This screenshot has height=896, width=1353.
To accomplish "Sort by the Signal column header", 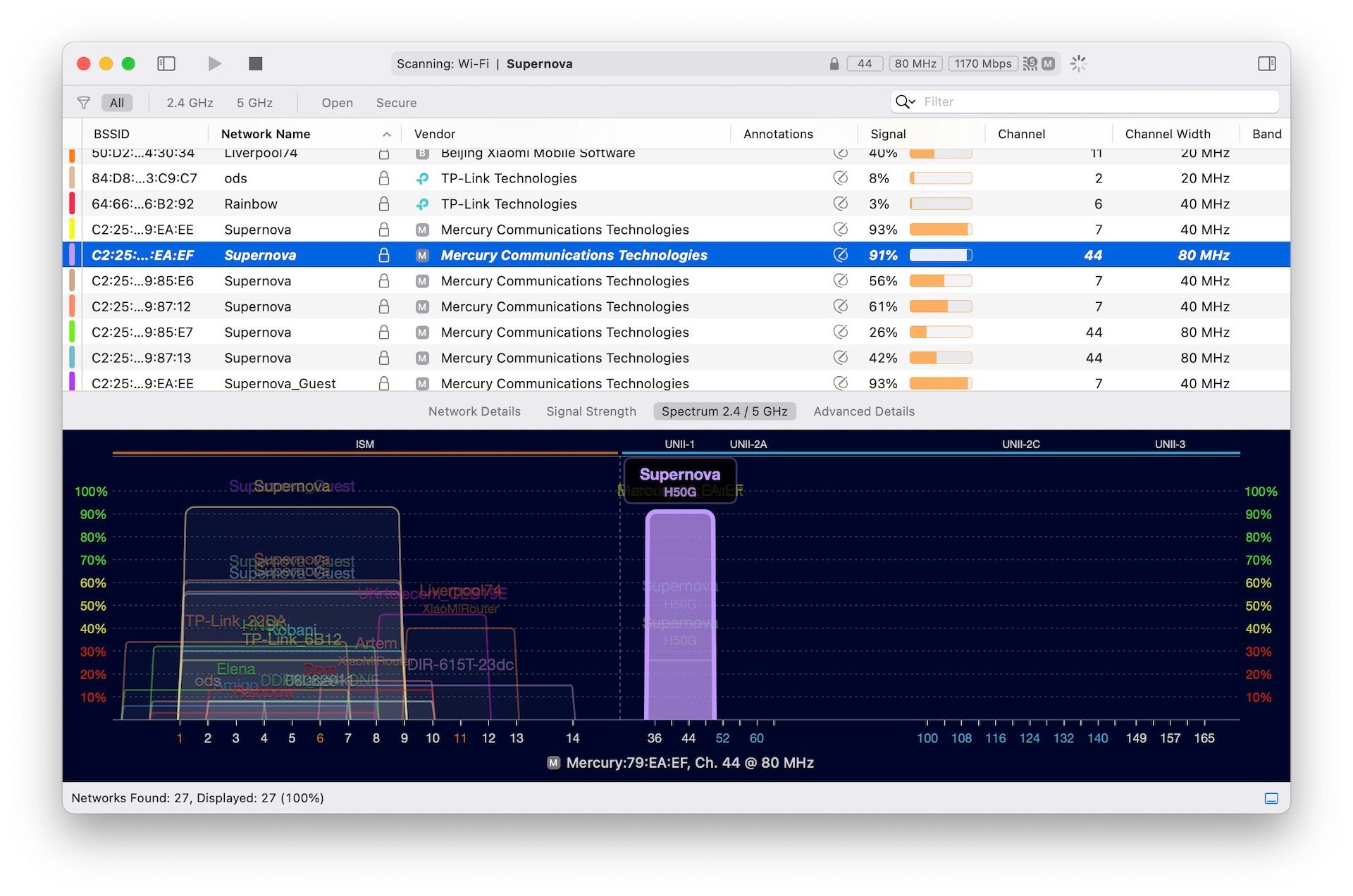I will coord(888,134).
